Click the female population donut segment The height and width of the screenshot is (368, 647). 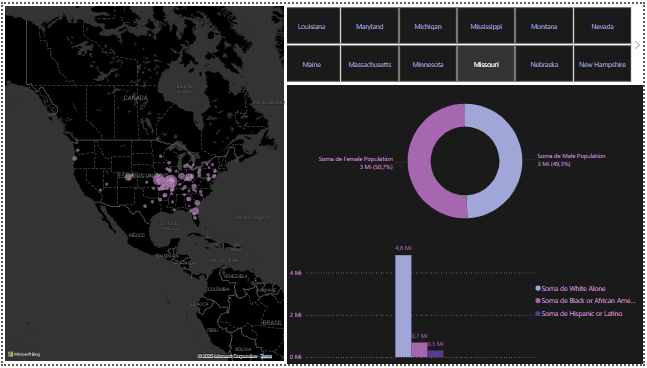coord(420,161)
